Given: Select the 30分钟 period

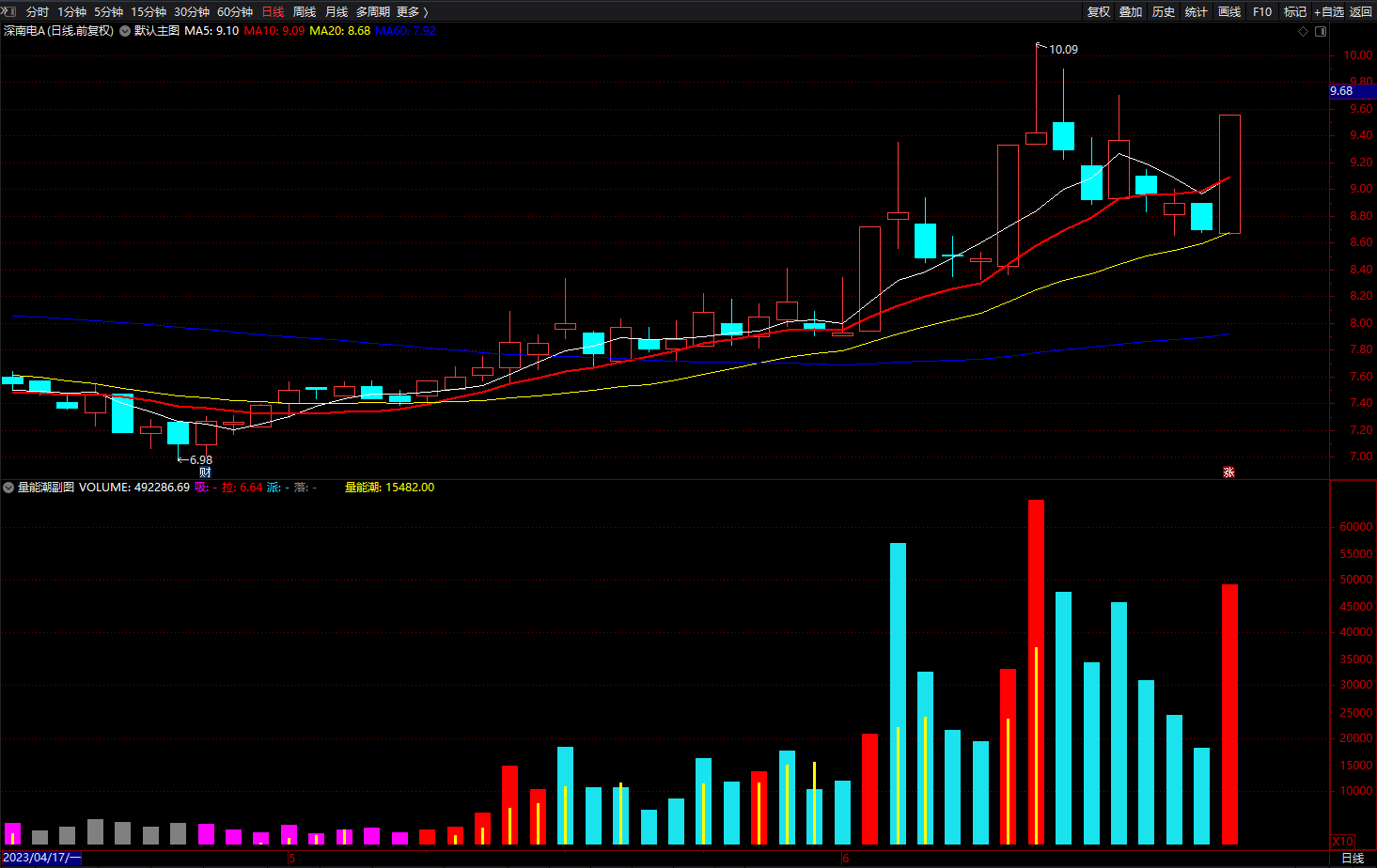Looking at the screenshot, I should point(192,11).
